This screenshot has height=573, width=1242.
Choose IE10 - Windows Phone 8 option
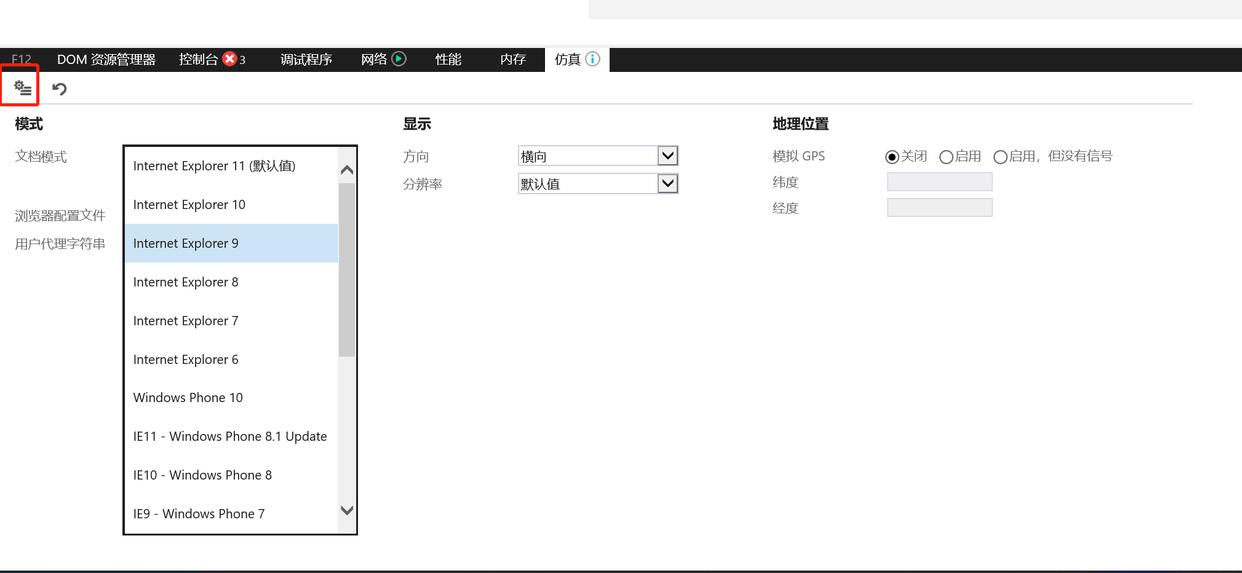pyautogui.click(x=231, y=475)
